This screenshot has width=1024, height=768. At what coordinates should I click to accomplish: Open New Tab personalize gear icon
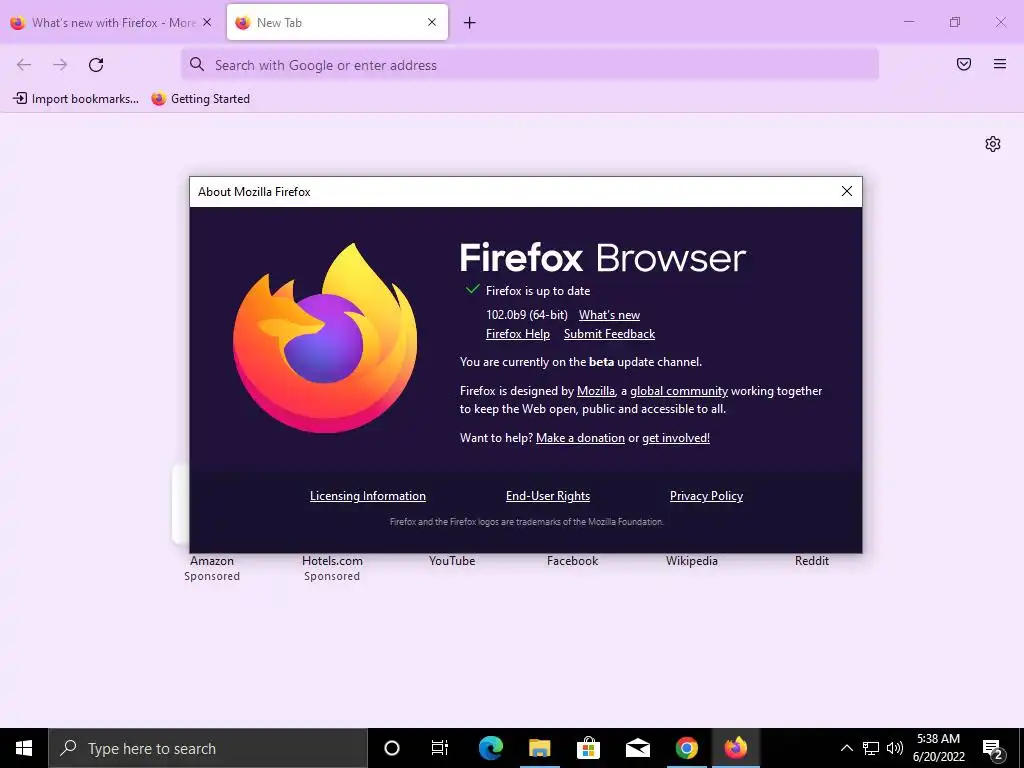(x=993, y=144)
